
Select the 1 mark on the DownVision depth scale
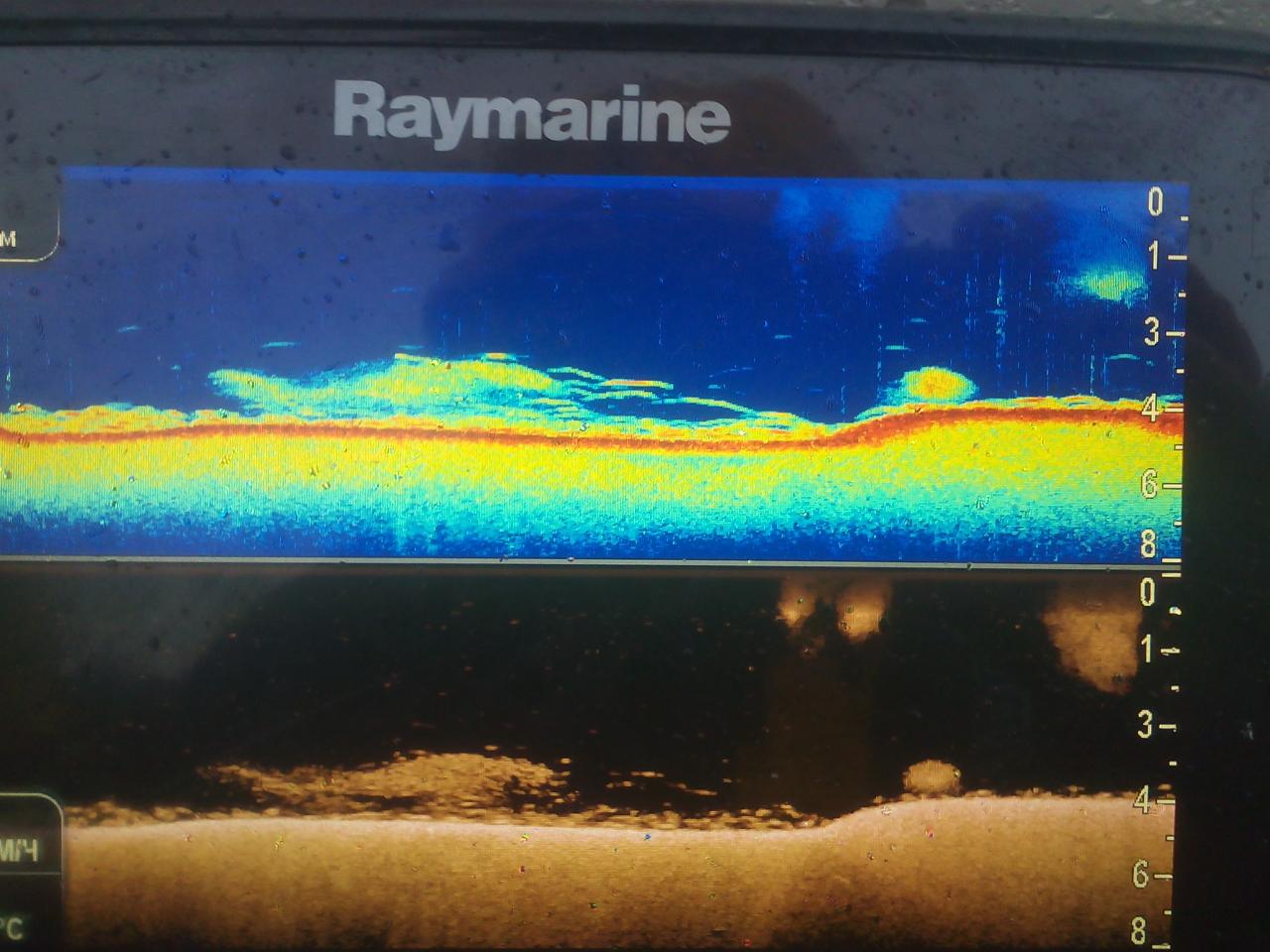tap(1146, 651)
